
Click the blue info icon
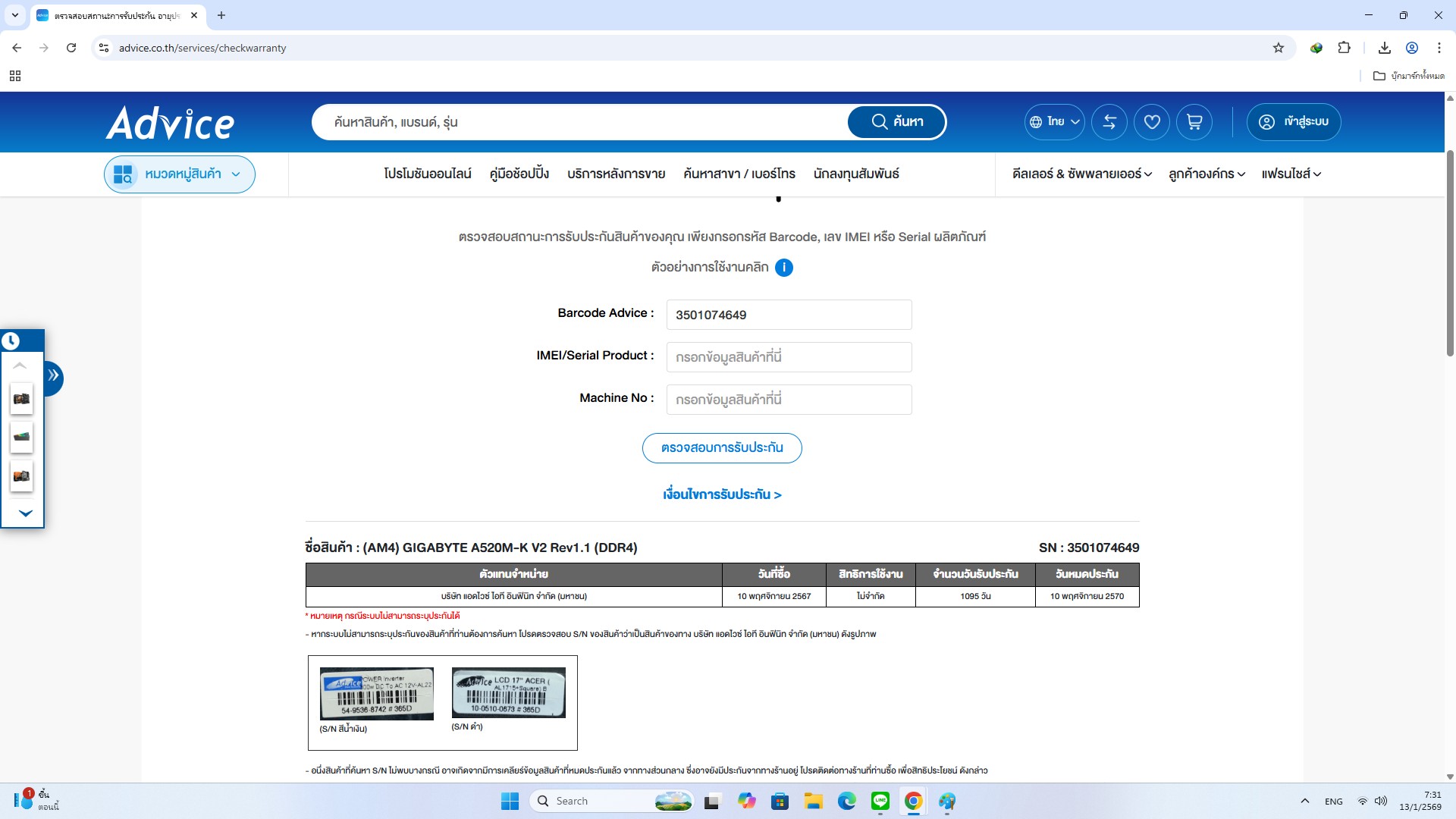[x=783, y=268]
